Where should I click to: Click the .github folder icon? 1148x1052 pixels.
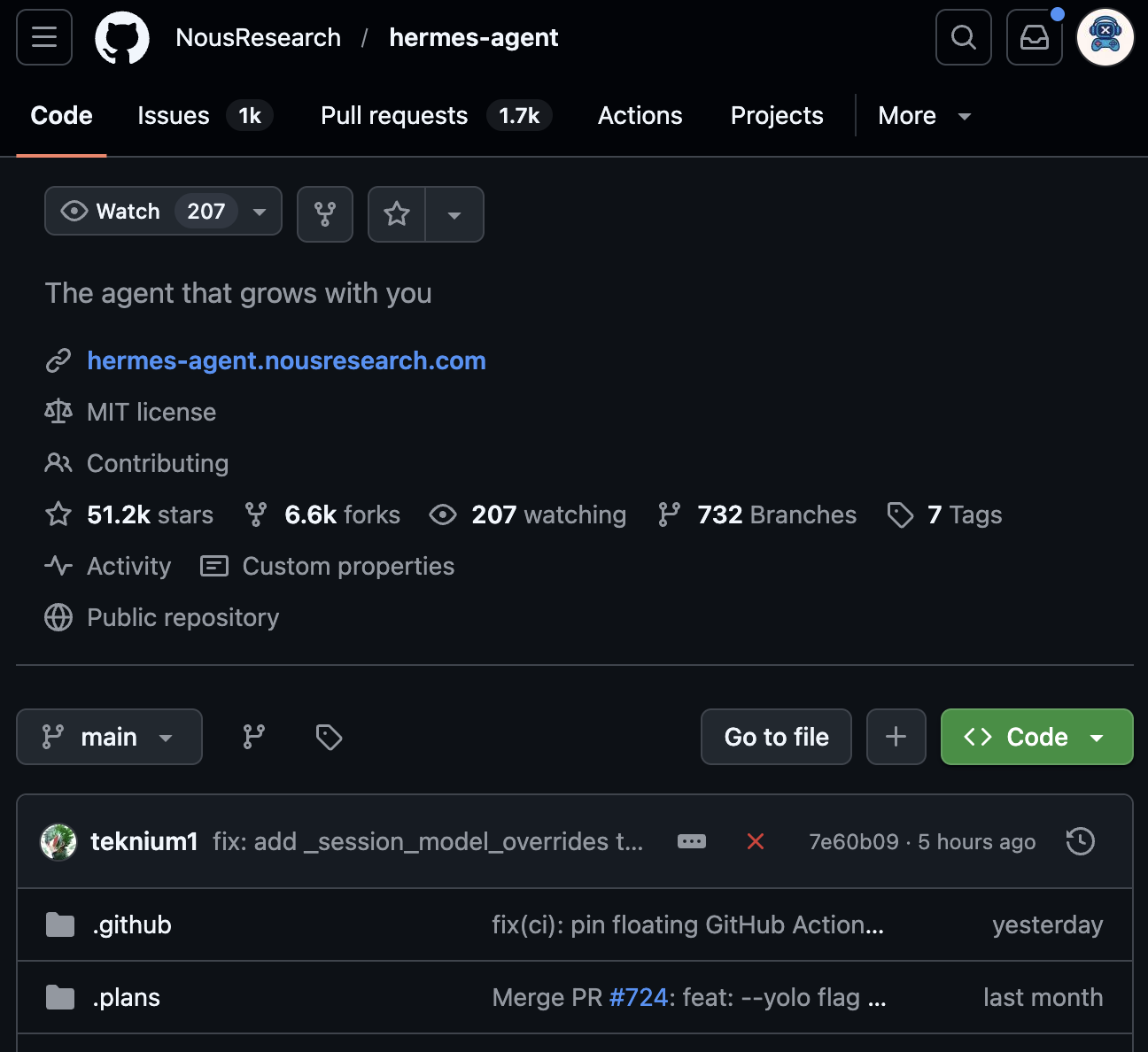[x=60, y=924]
